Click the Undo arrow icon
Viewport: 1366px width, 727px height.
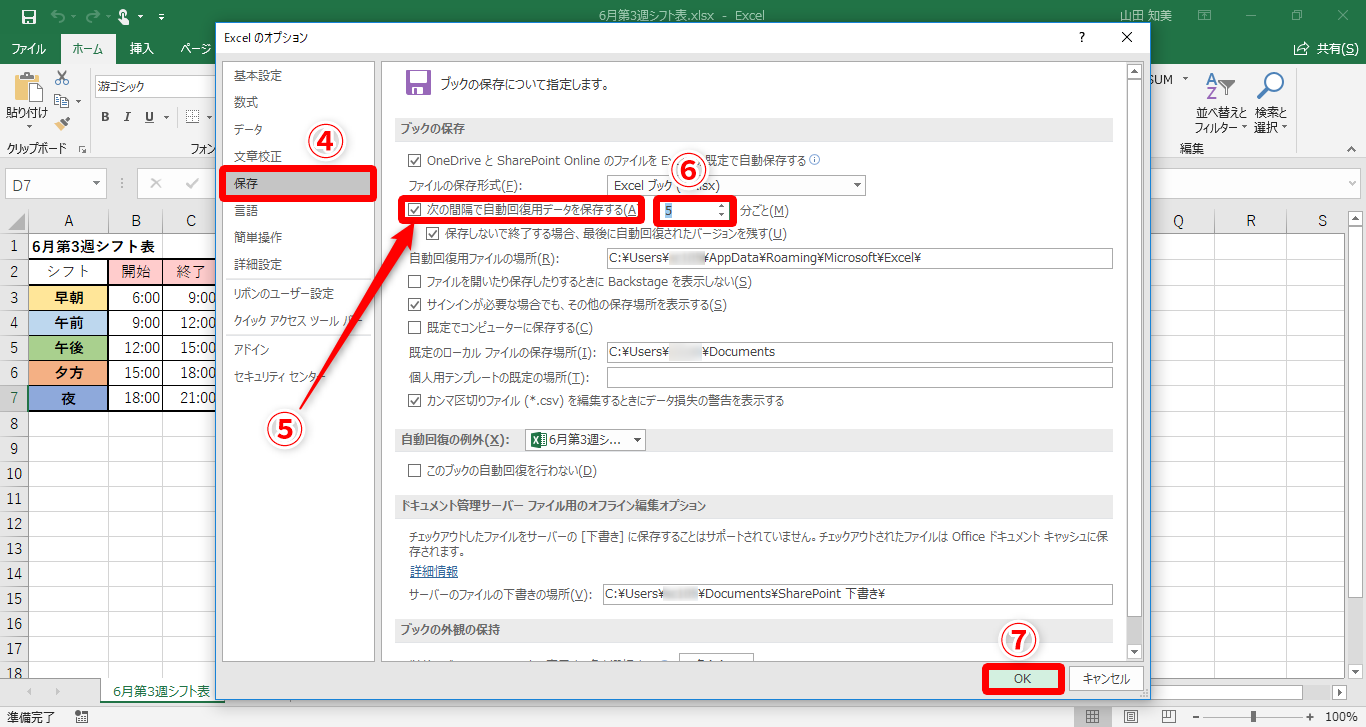[x=57, y=16]
